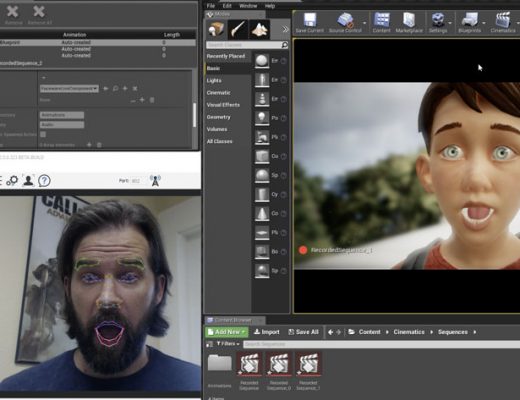
Task: Click the folder icon beside the Content path
Action: pos(351,332)
